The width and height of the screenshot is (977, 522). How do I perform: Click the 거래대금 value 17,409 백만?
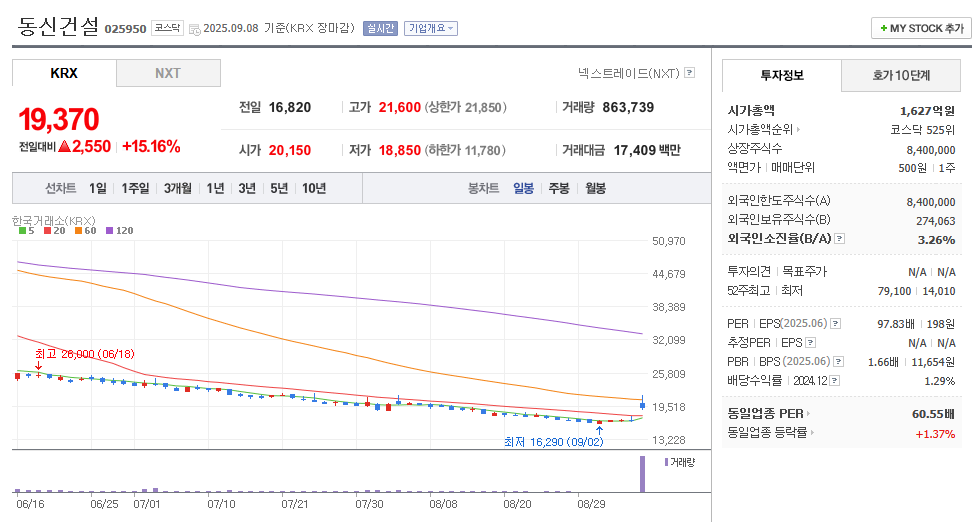(647, 150)
